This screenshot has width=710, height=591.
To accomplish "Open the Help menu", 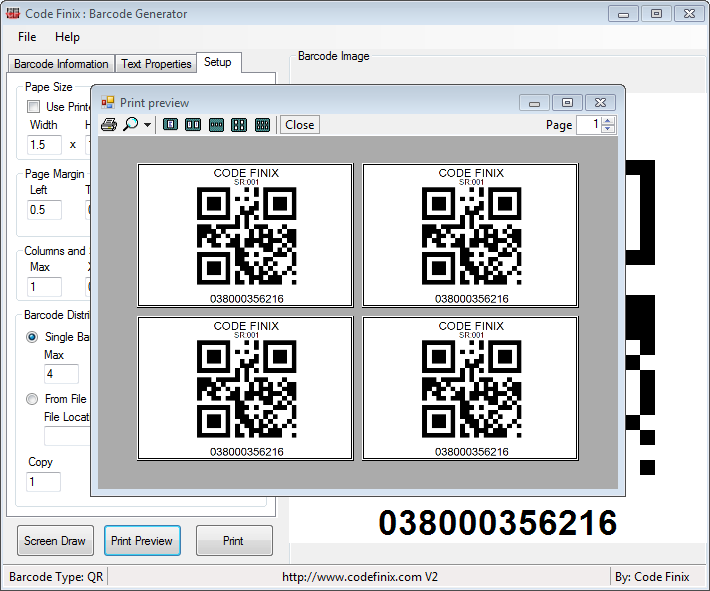I will coord(67,37).
